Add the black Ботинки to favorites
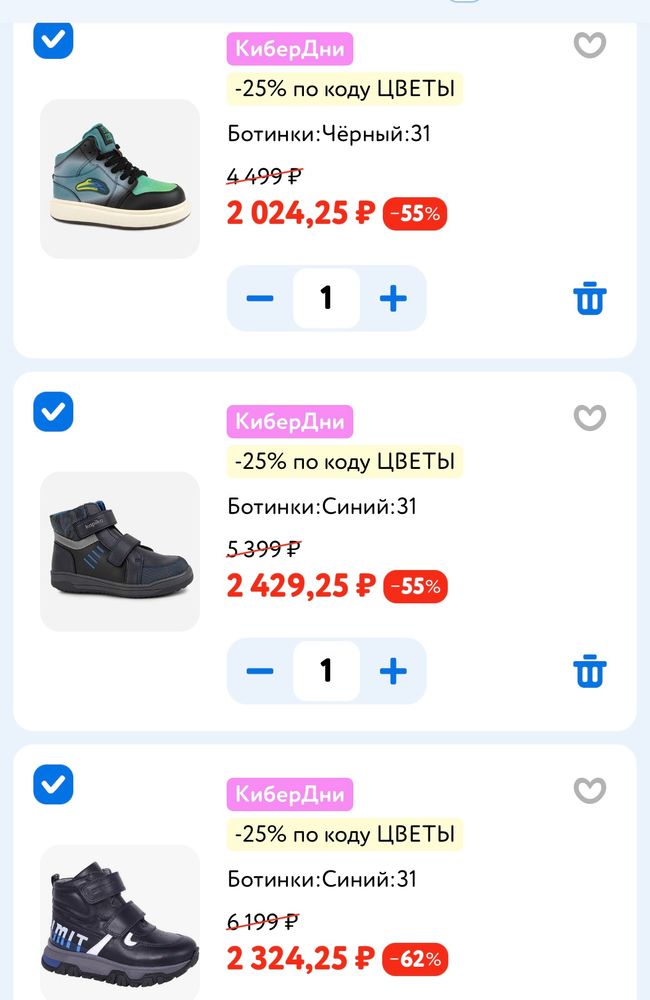This screenshot has width=650, height=1000. click(589, 45)
